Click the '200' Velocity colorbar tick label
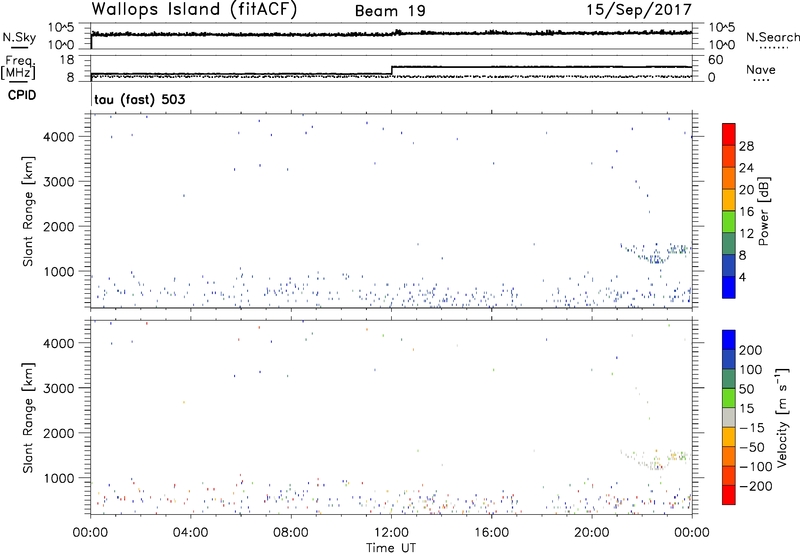Screen dimensions: 800x554 pos(751,350)
